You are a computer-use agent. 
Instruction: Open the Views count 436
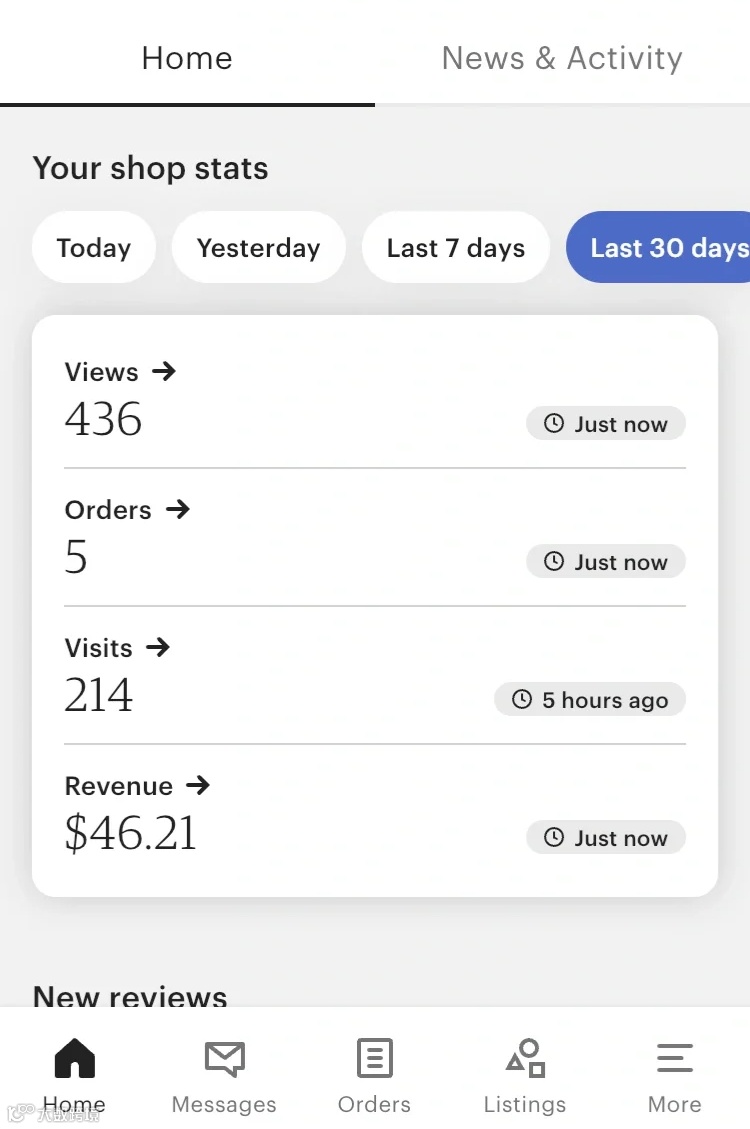click(x=103, y=419)
